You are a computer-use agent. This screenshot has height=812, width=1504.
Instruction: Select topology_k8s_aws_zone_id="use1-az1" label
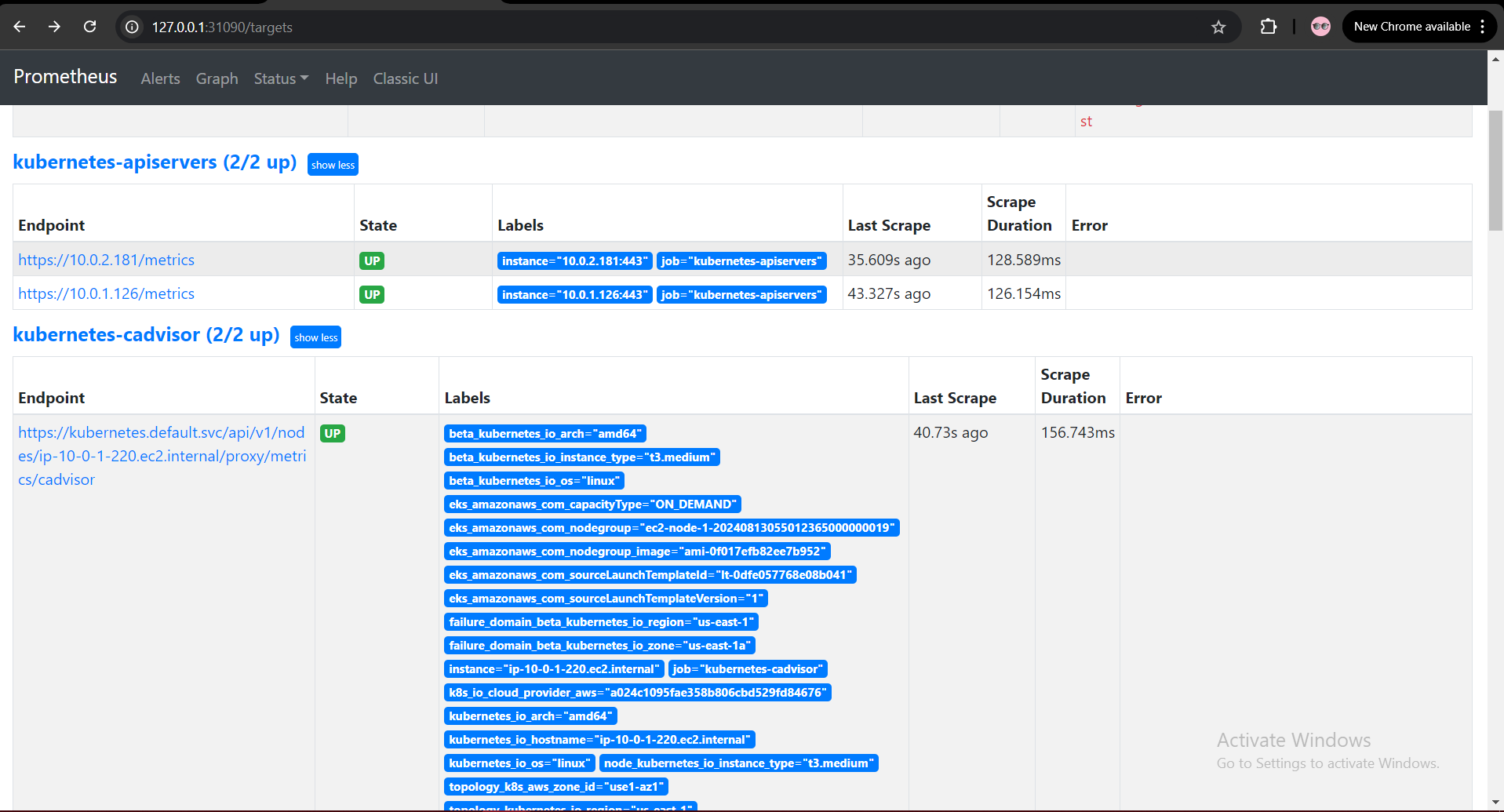556,786
